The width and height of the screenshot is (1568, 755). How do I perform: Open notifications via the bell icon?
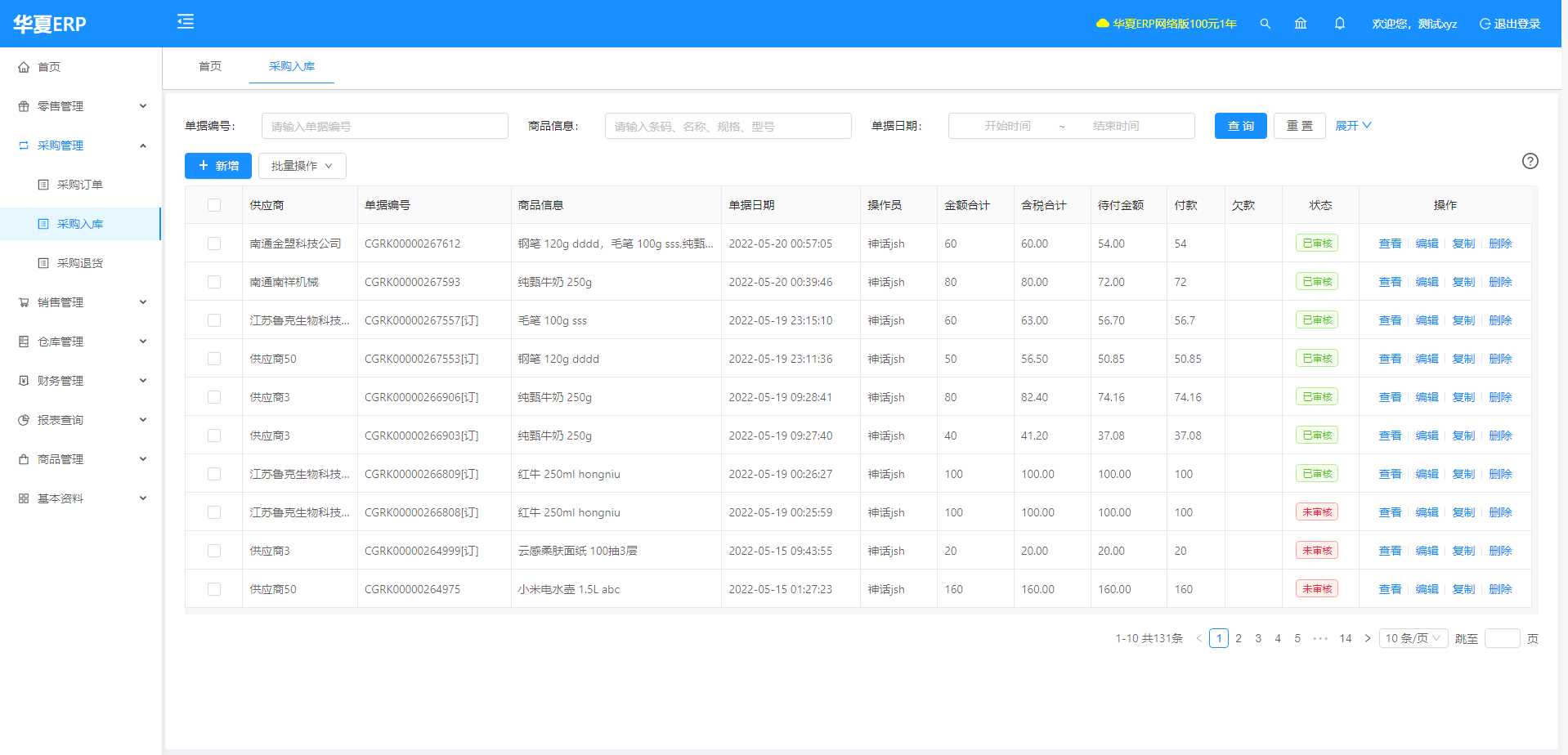[x=1339, y=24]
